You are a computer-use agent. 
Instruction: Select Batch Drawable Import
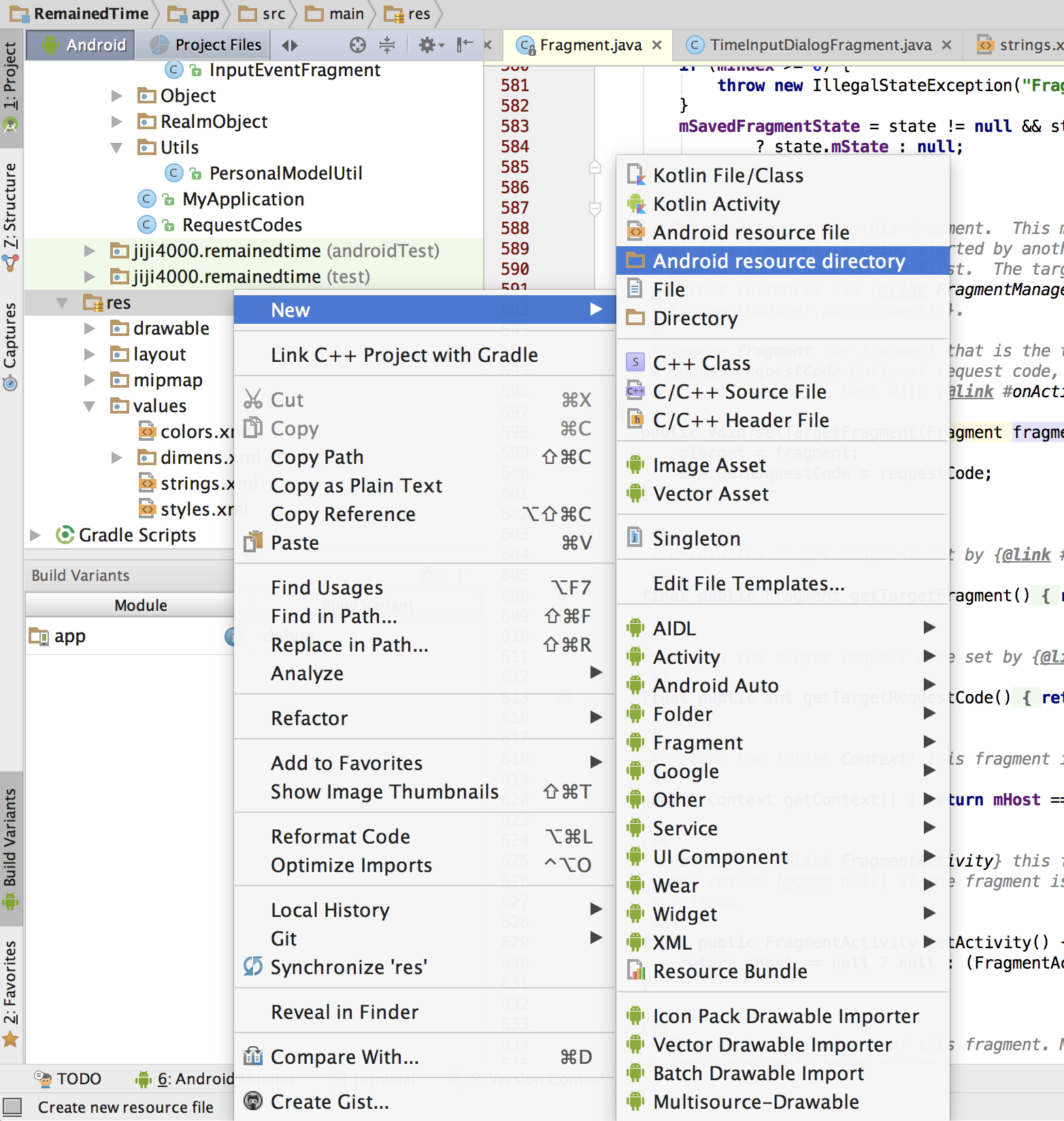click(782, 1073)
